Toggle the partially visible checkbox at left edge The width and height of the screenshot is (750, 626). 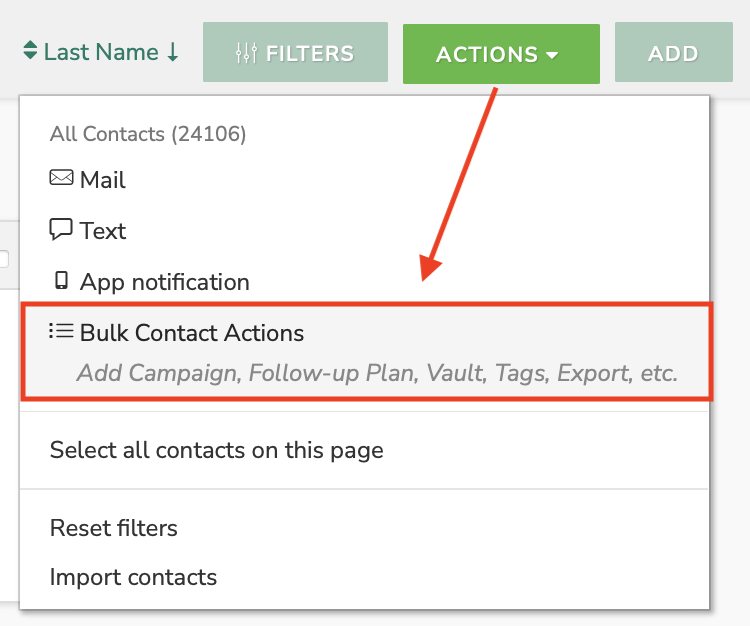point(4,259)
